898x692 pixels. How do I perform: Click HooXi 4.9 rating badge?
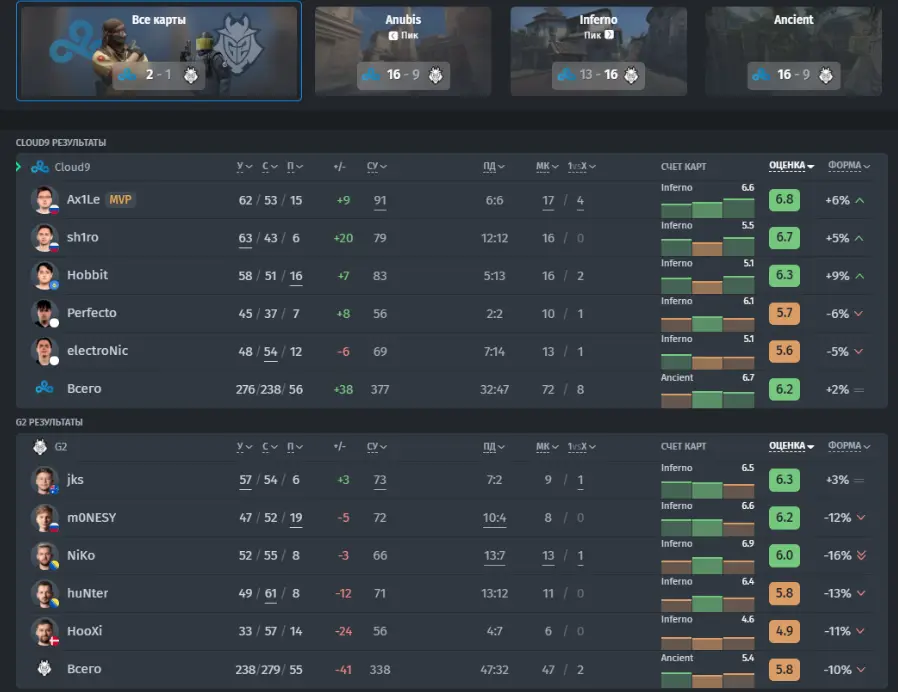click(784, 631)
